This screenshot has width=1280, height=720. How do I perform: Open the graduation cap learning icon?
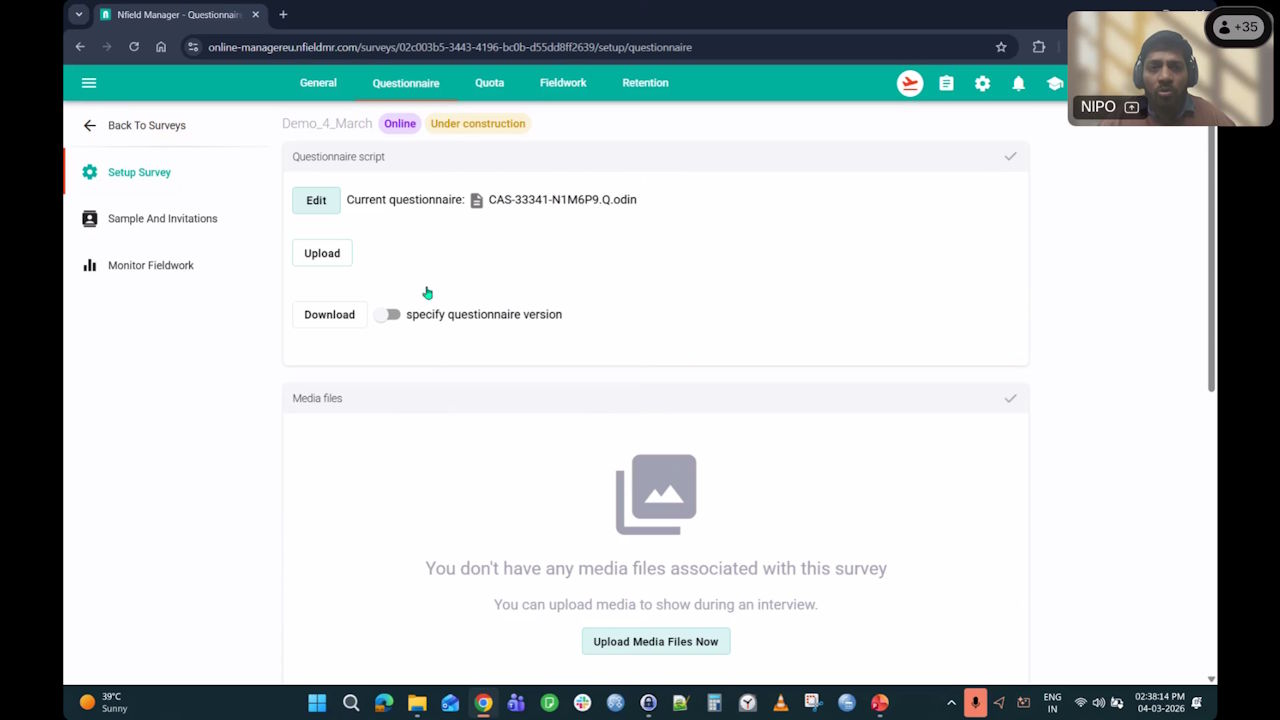click(1055, 83)
